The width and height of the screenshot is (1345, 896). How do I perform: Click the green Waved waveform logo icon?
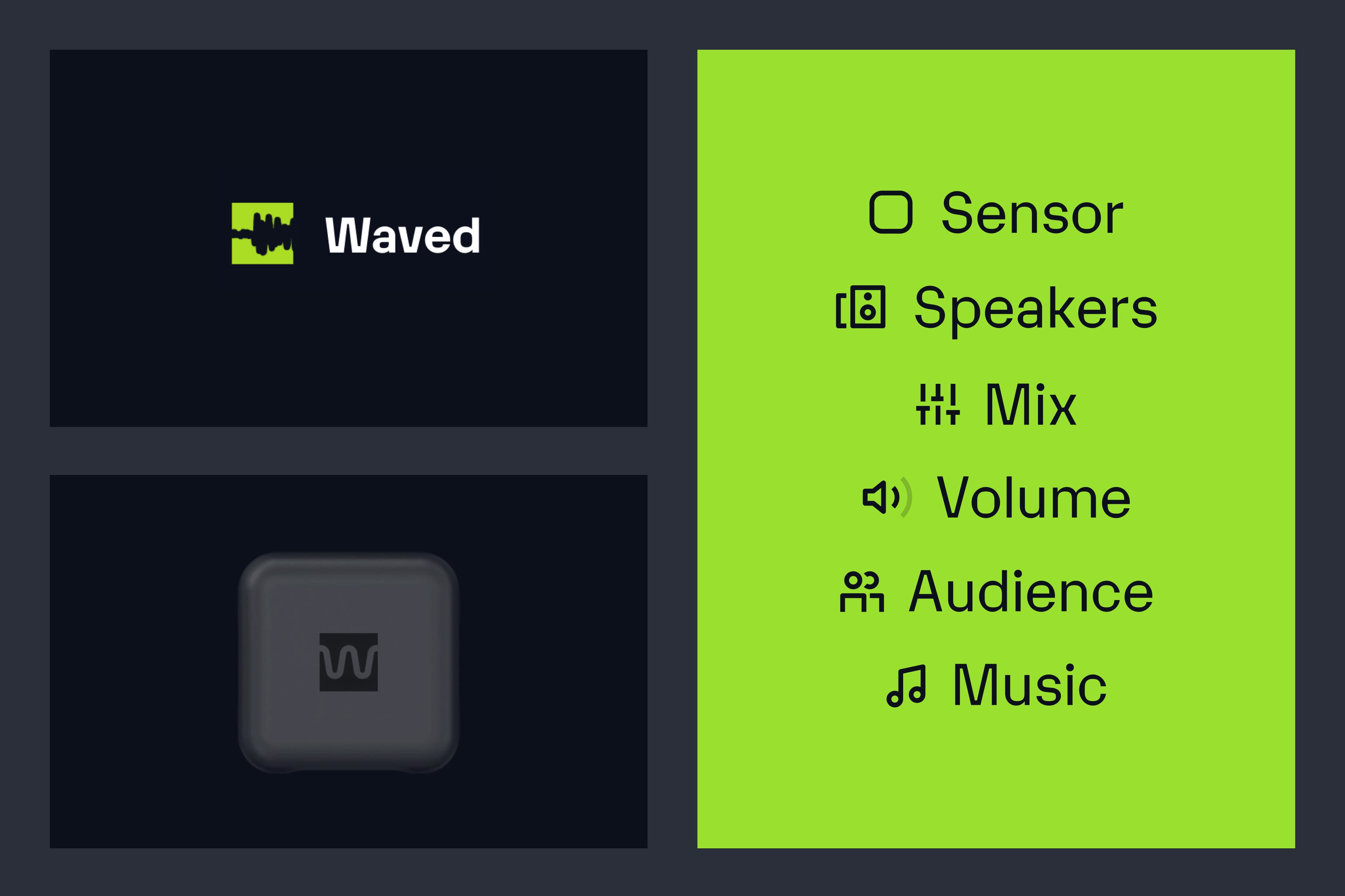coord(262,233)
